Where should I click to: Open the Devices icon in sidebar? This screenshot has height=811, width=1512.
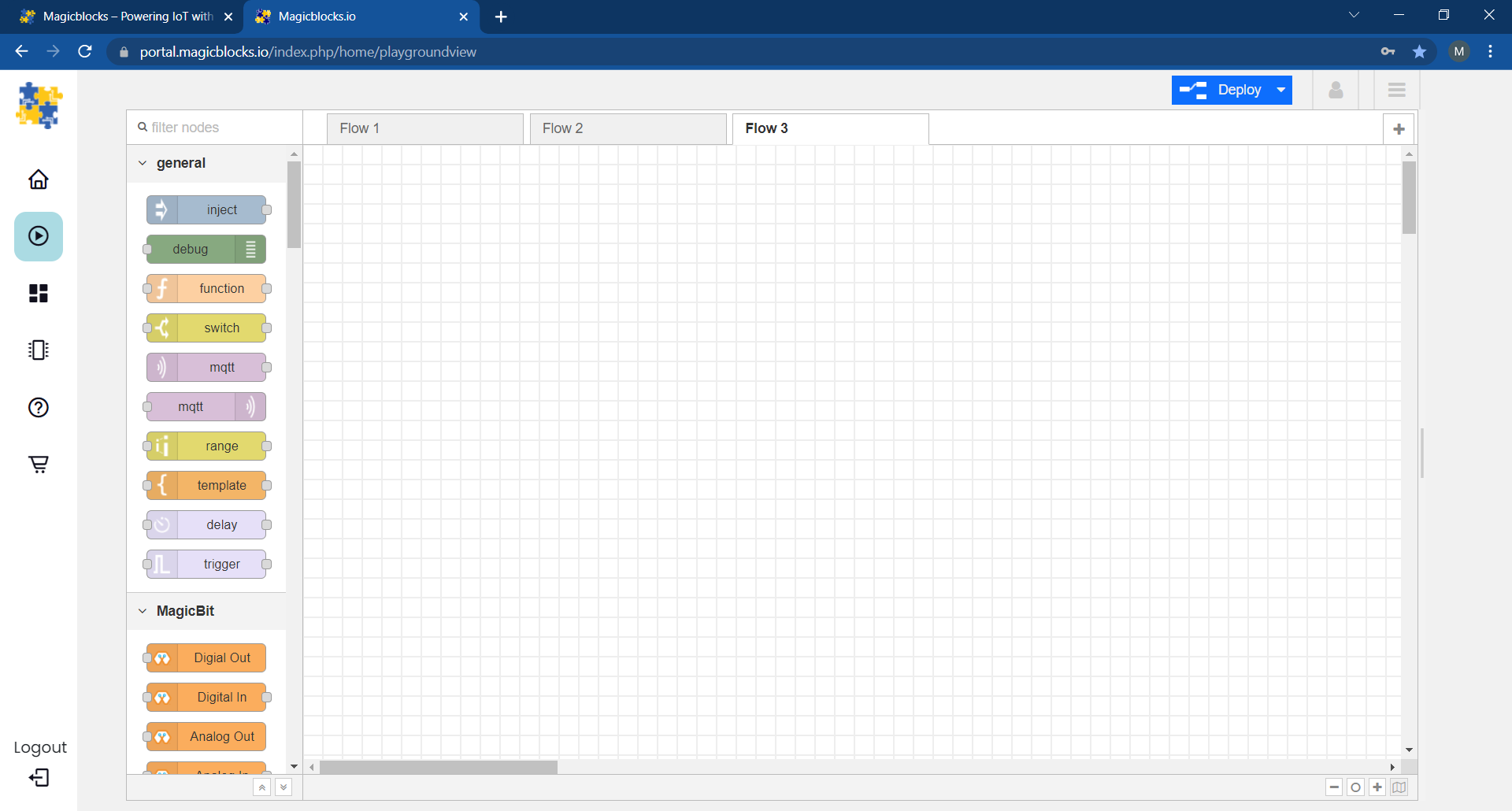pos(39,350)
